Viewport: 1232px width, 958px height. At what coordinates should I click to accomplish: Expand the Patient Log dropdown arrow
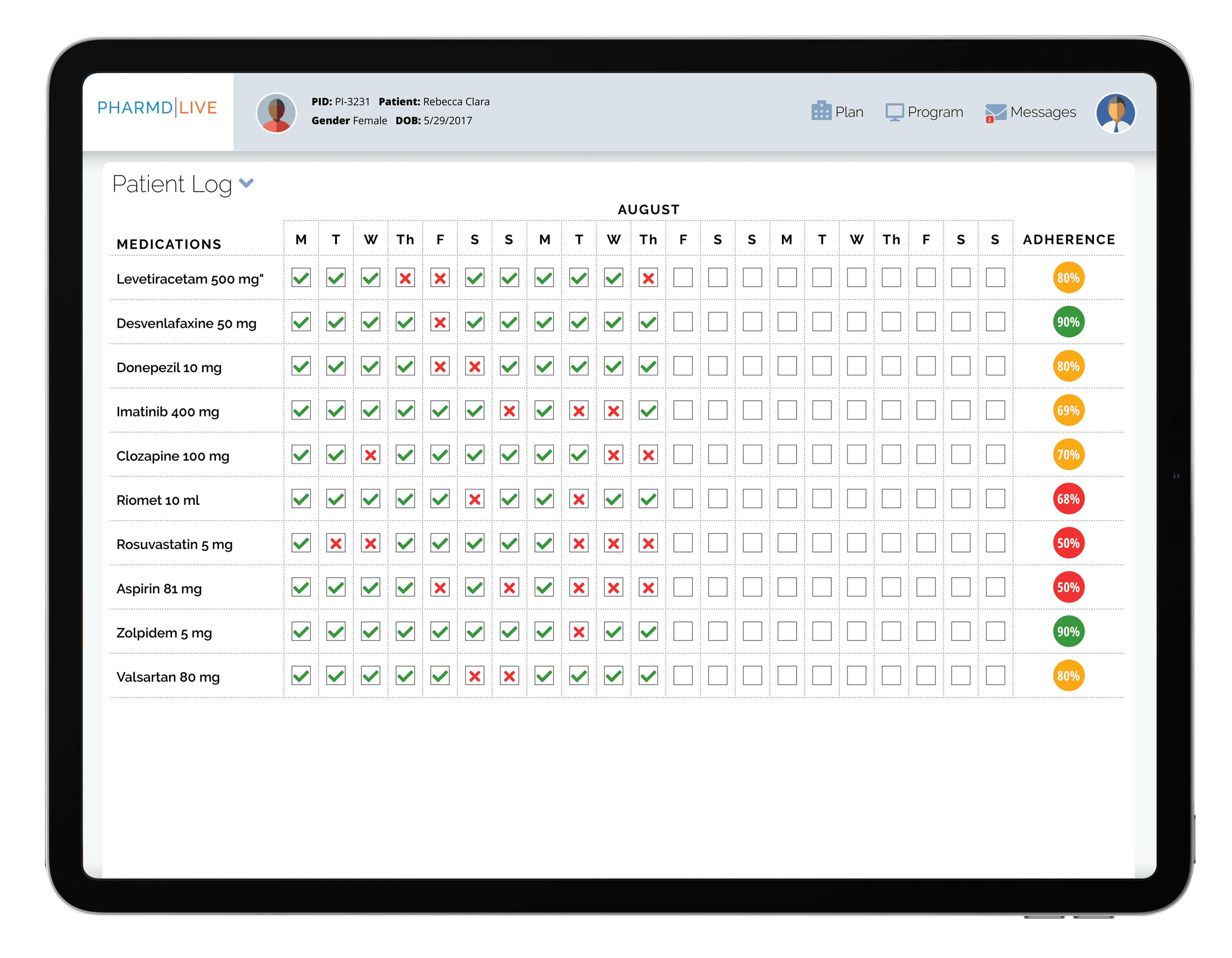[x=246, y=183]
